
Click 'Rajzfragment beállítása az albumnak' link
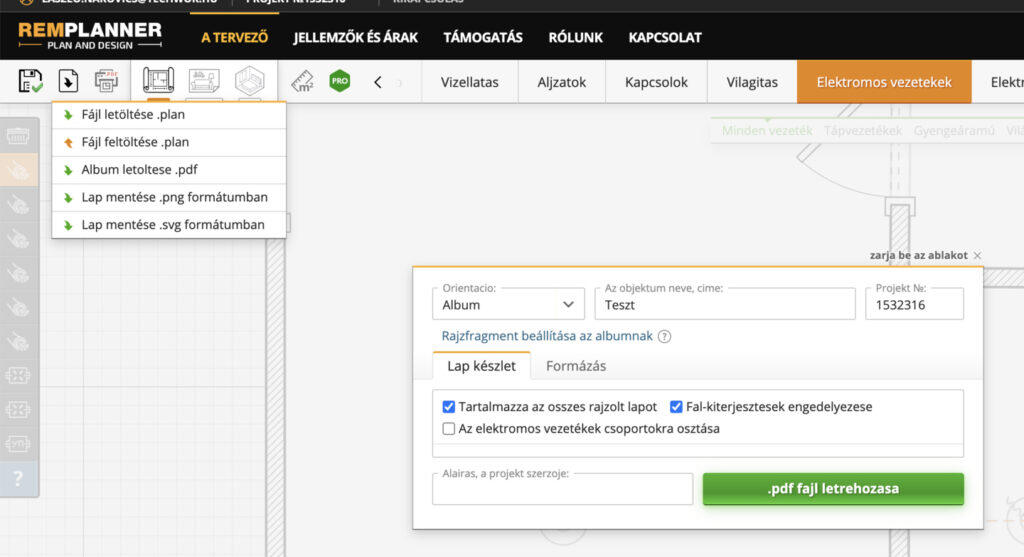pyautogui.click(x=547, y=336)
